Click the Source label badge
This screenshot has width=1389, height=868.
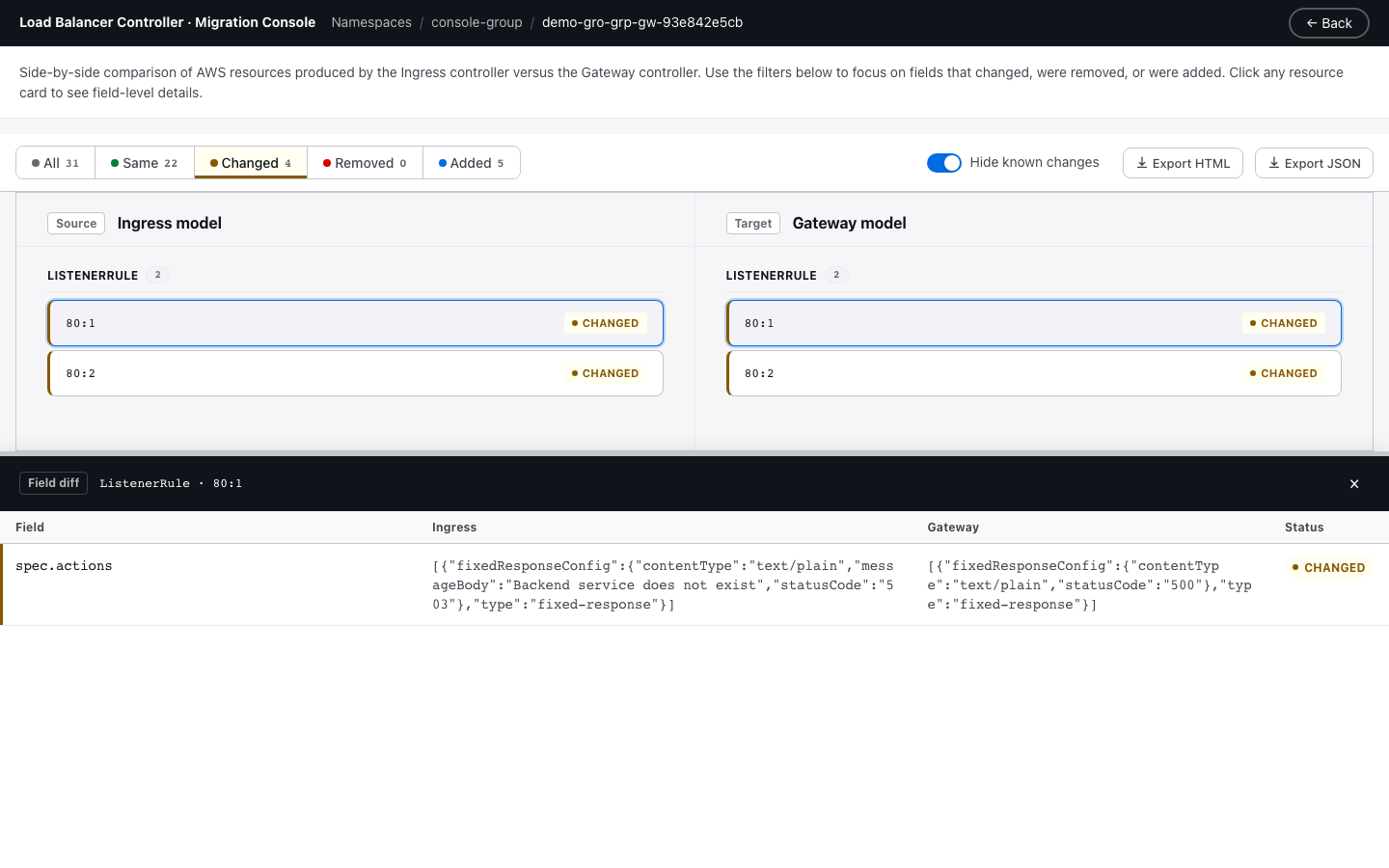[76, 223]
